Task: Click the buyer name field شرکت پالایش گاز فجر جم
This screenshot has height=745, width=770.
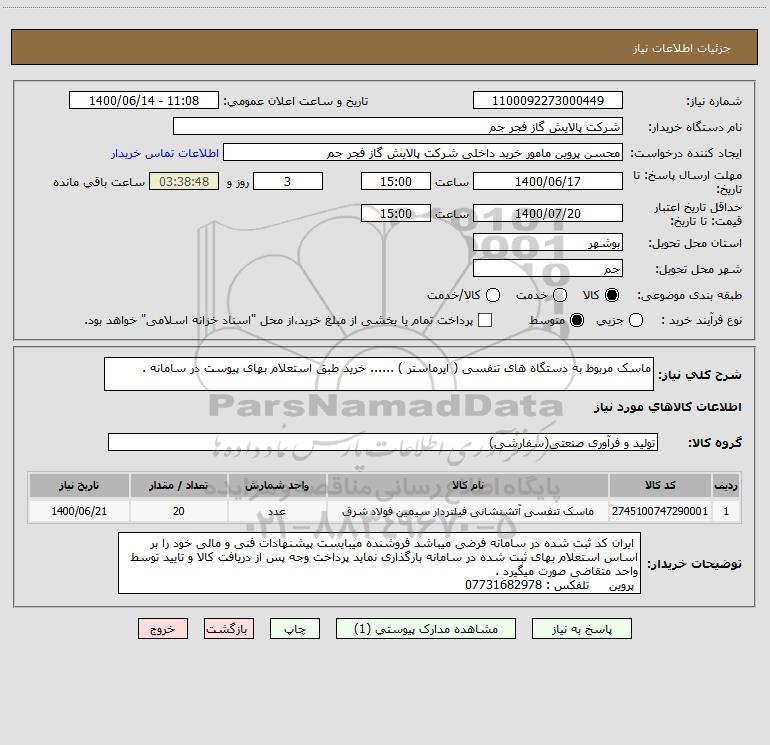Action: 398,126
